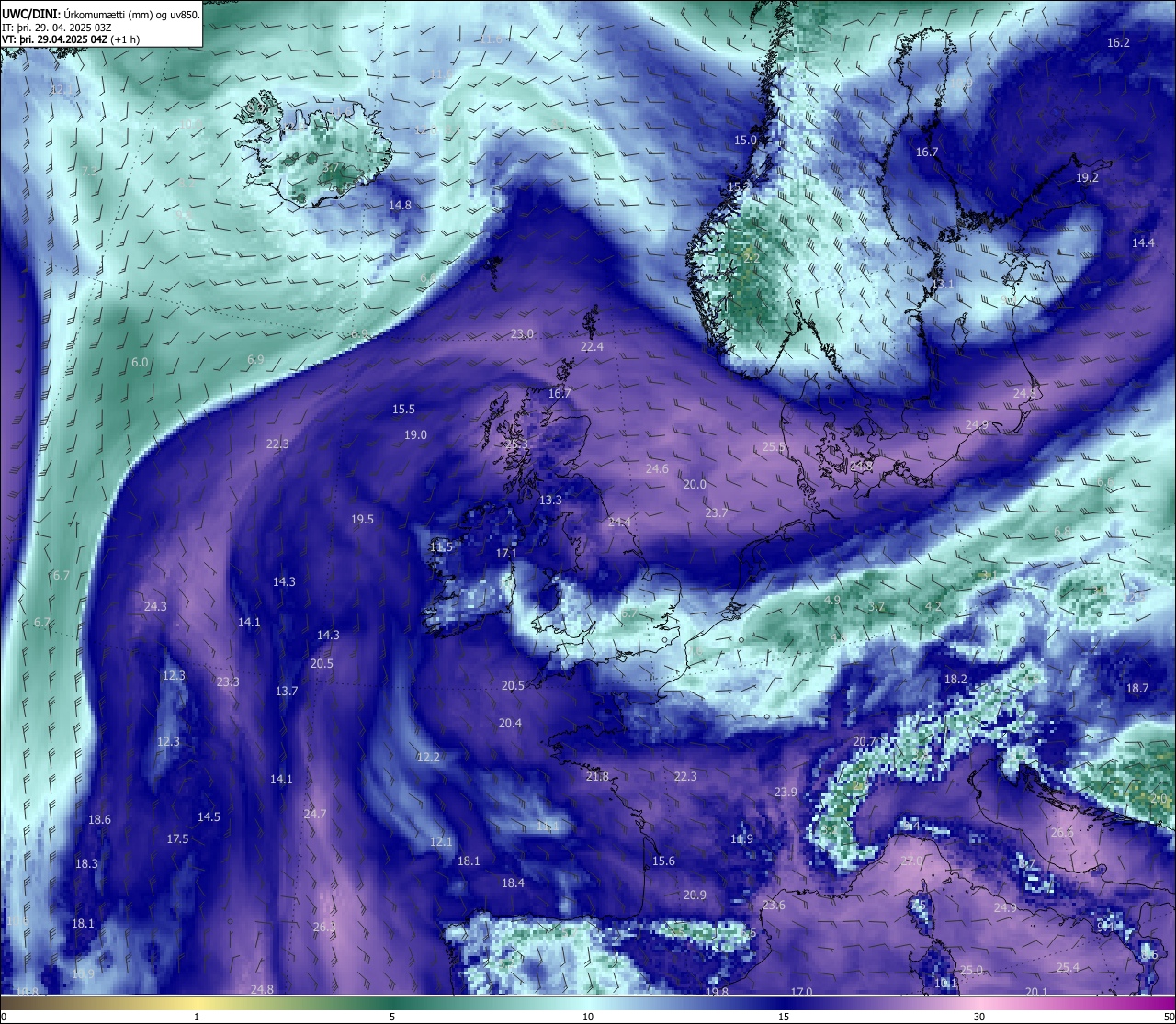The image size is (1176, 1024).
Task: Click the 22.4 value label
Action: pyautogui.click(x=592, y=346)
